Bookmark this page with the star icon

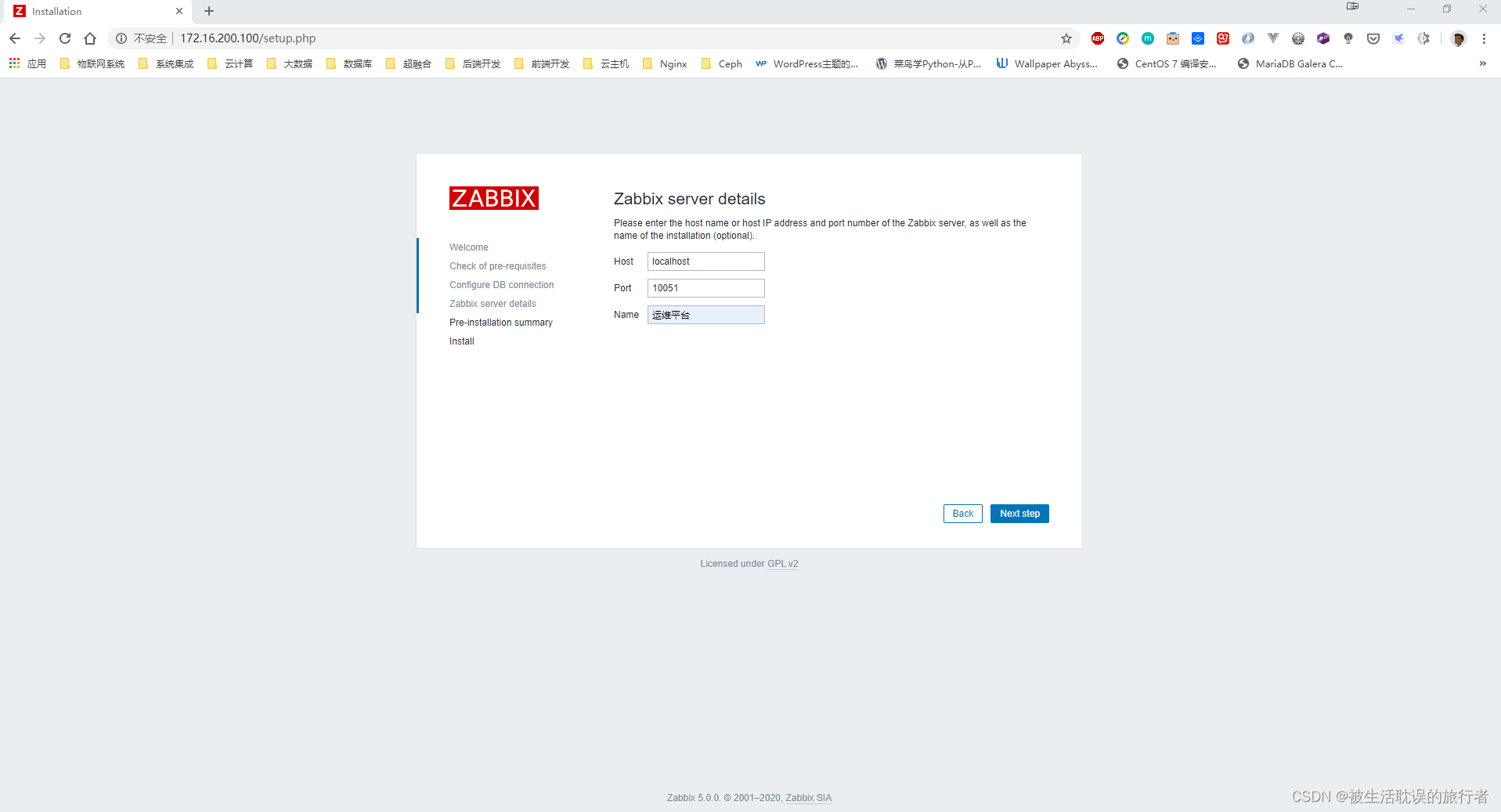coord(1066,38)
